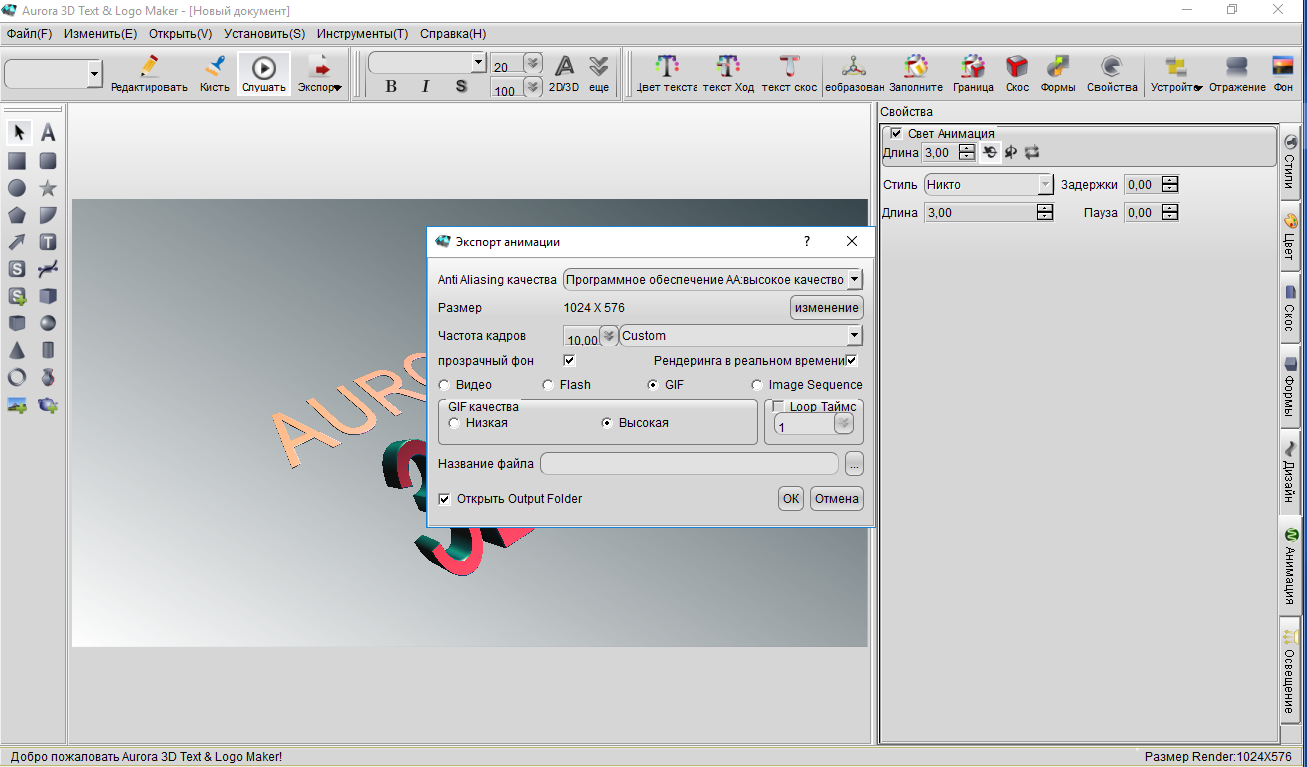Click the Слушать play button in the toolbar
1307x767 pixels.
tap(264, 74)
